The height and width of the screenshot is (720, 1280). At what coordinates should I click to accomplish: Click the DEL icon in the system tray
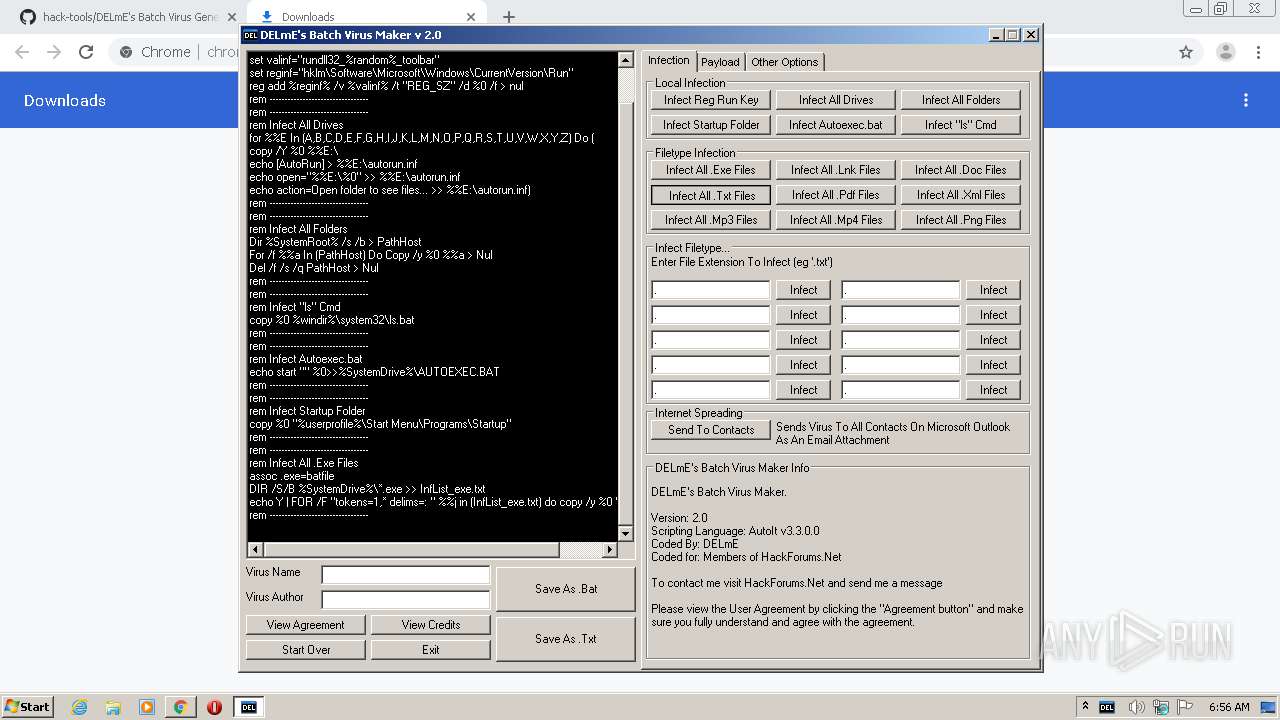pyautogui.click(x=1107, y=707)
